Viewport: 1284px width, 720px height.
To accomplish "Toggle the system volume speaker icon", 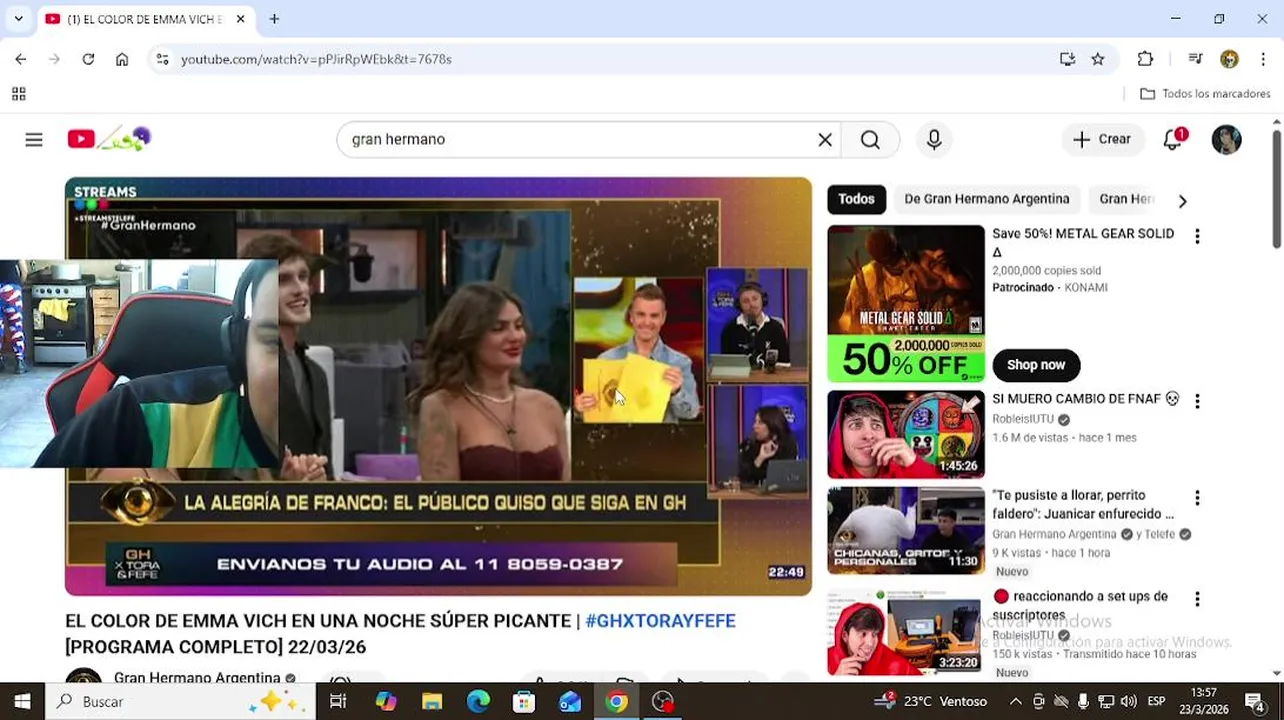I will click(x=1128, y=702).
